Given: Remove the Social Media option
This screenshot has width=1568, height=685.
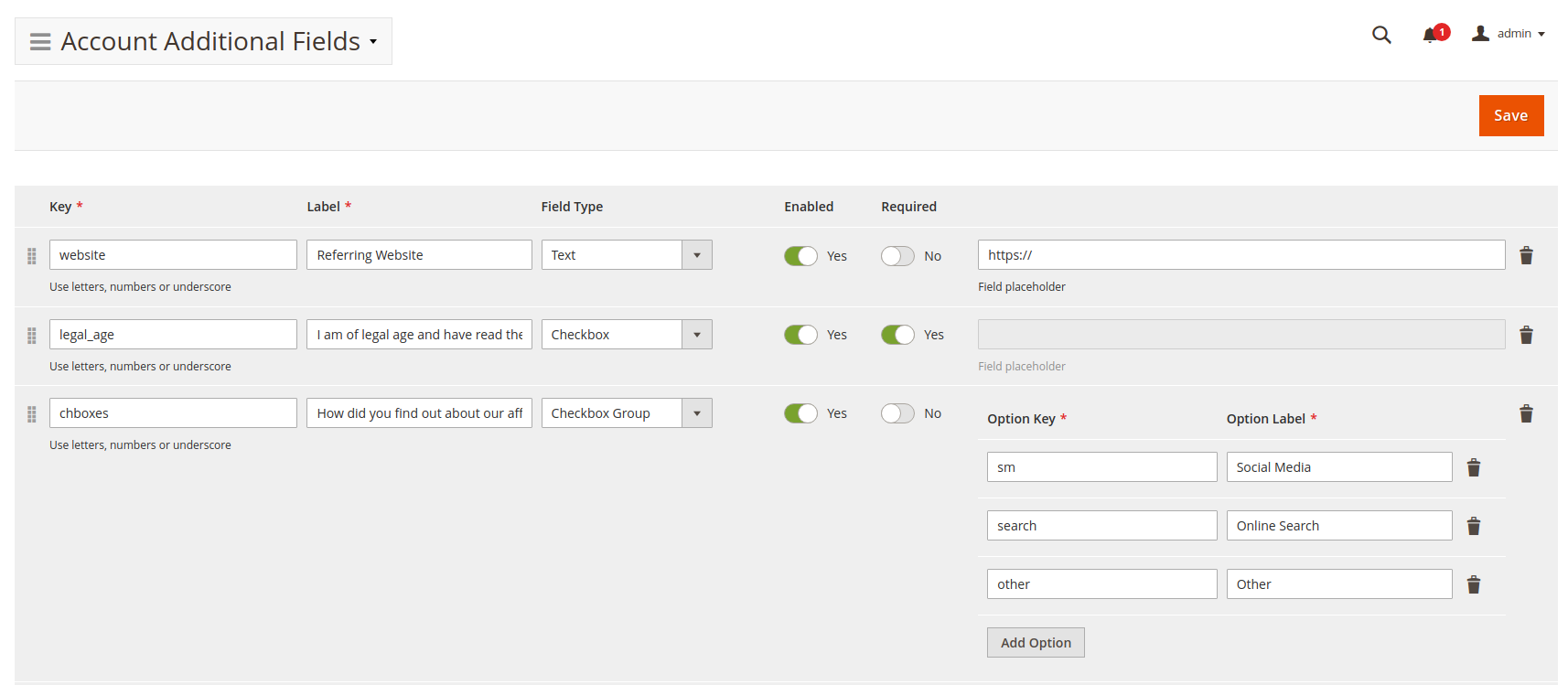Looking at the screenshot, I should [1474, 467].
